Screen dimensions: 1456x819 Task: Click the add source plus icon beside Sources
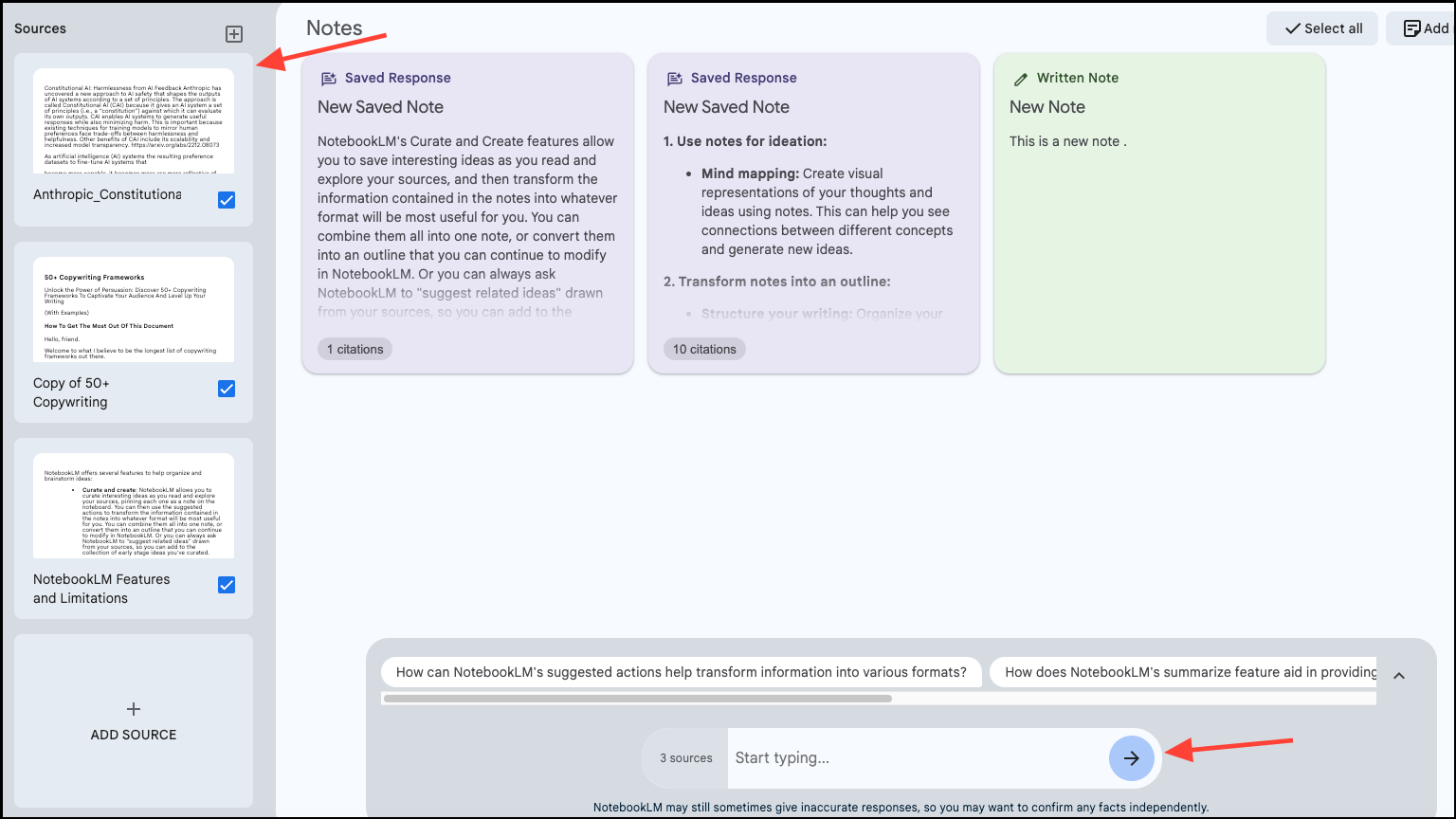pos(234,34)
